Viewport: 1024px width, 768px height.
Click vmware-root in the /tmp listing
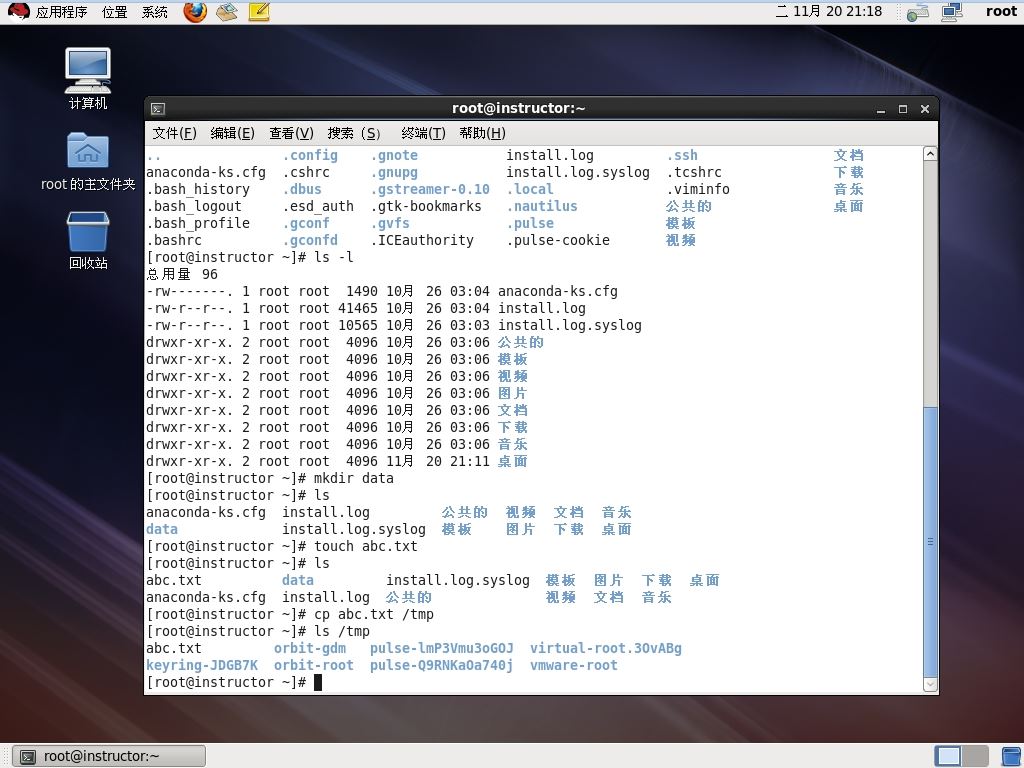(573, 665)
